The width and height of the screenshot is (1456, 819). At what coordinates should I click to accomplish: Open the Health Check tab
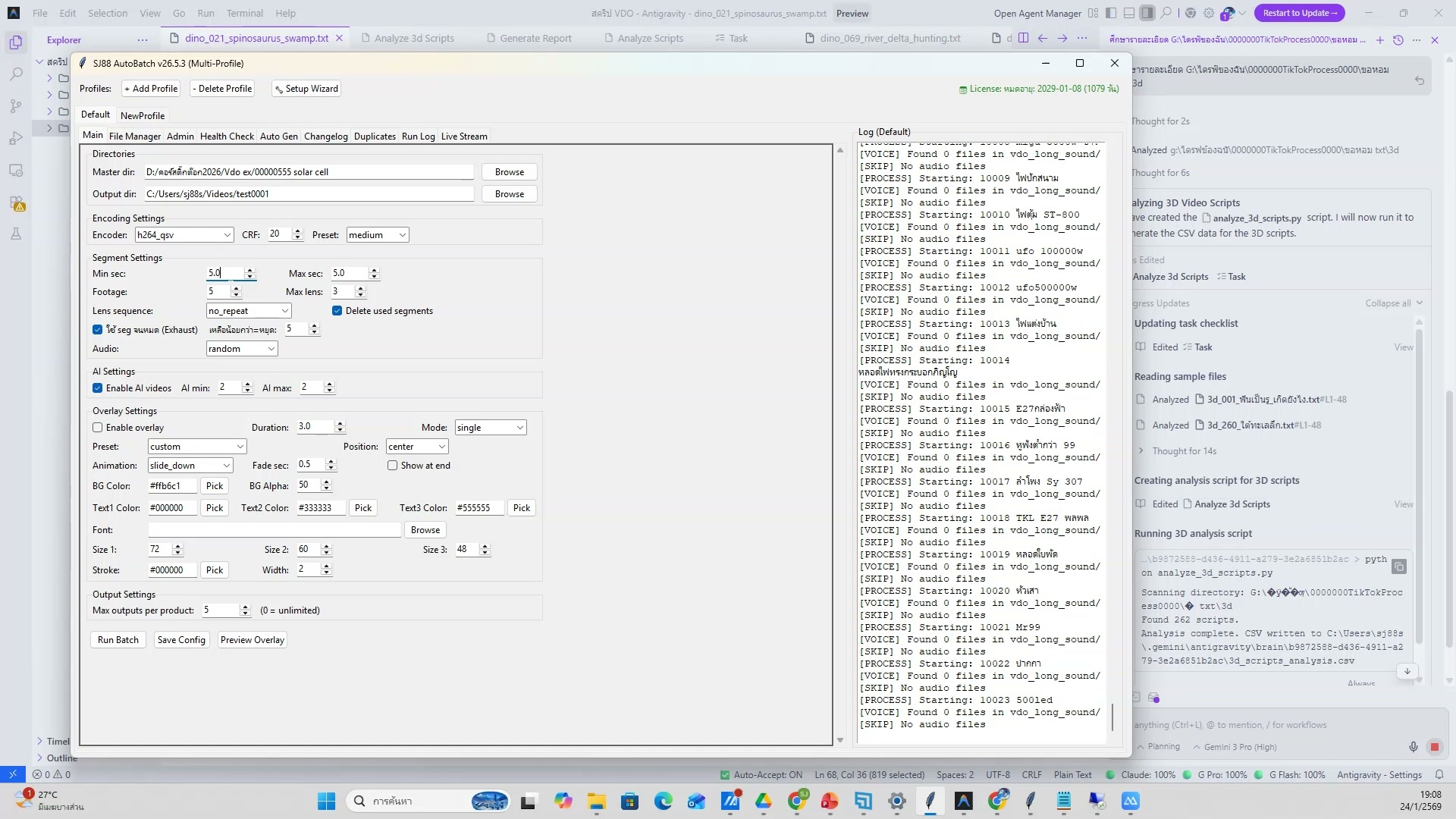[x=227, y=136]
